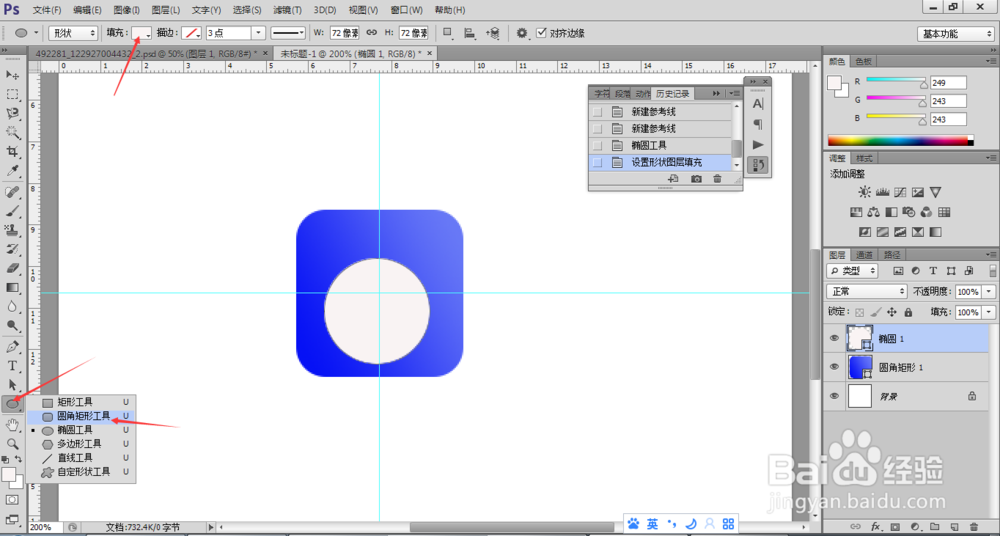Filter layers by pixel layers
The width and height of the screenshot is (1000, 536).
[898, 271]
